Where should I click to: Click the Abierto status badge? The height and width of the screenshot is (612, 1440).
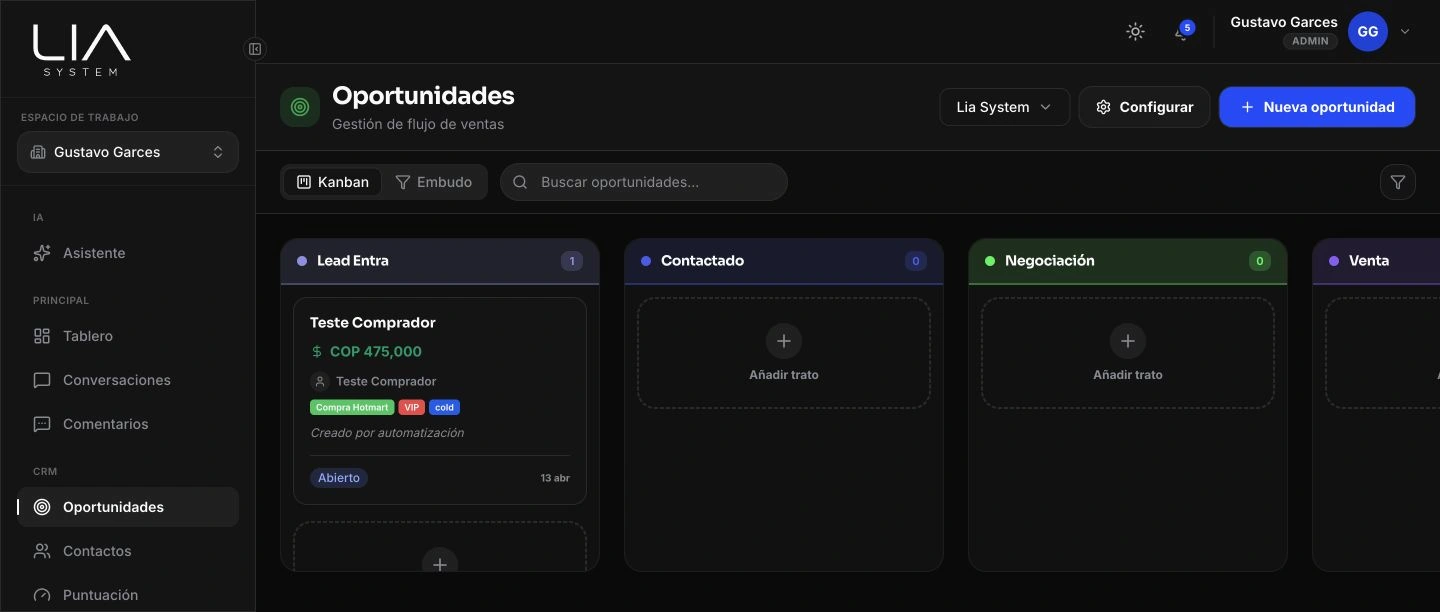pos(339,478)
